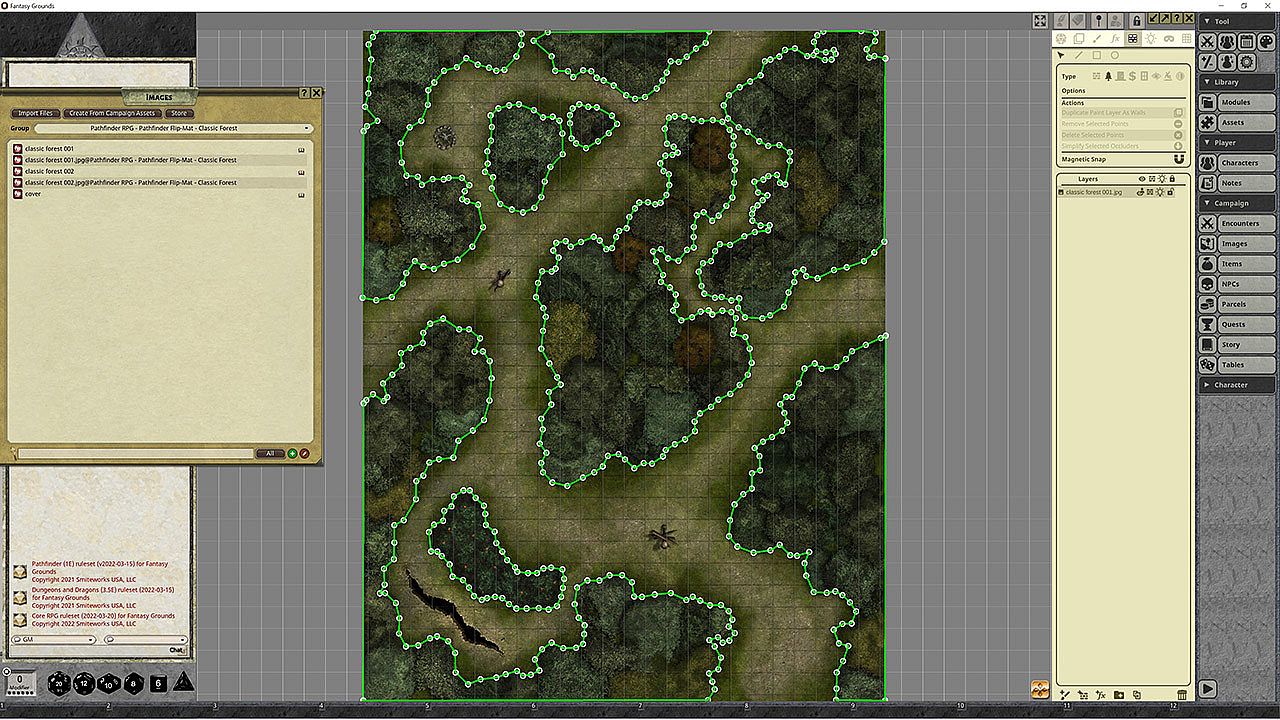
Task: Open the Combat Tracker crossed-swords tool
Action: tap(1208, 42)
